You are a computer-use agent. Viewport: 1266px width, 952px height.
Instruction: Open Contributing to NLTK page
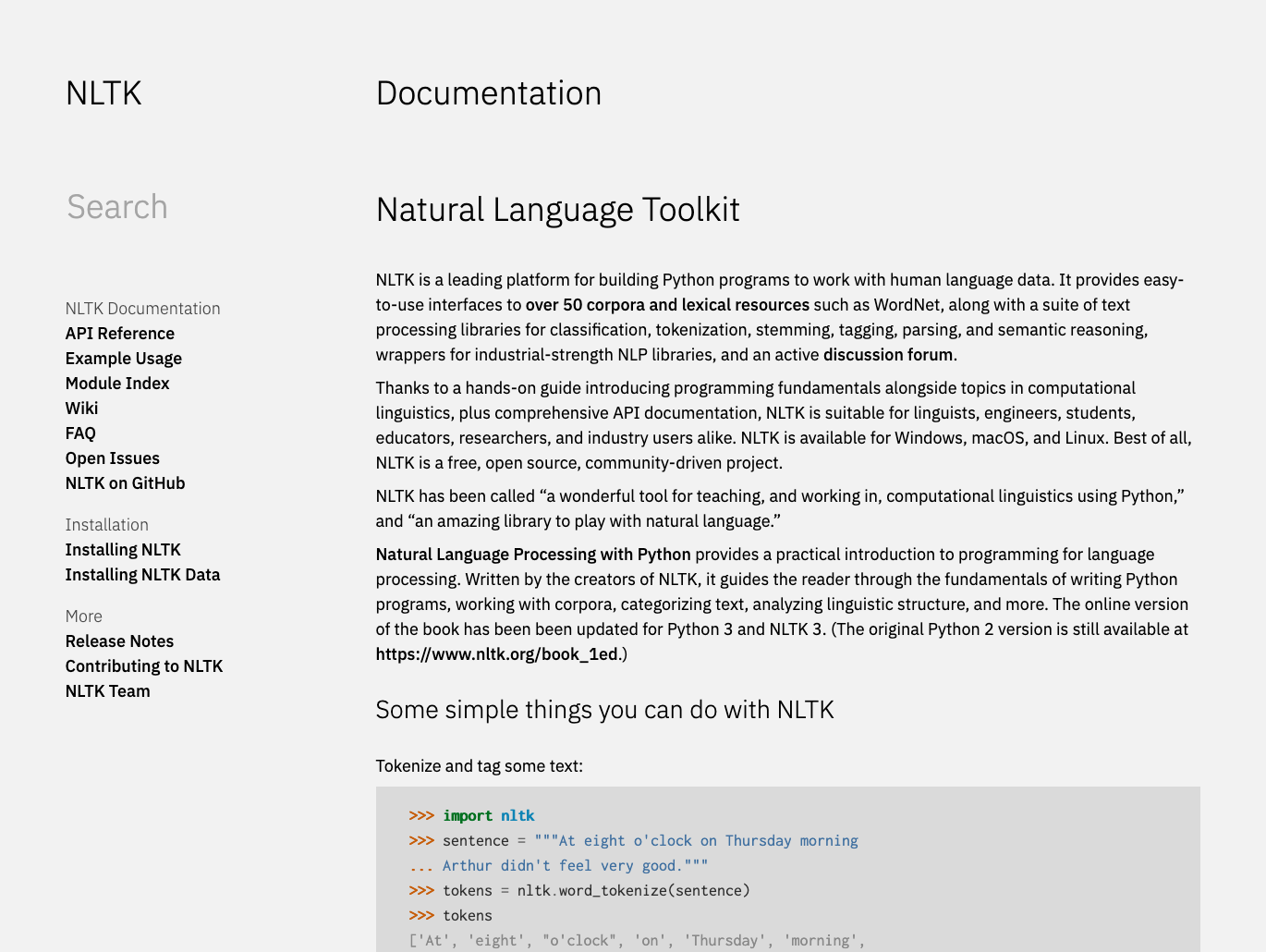click(144, 666)
